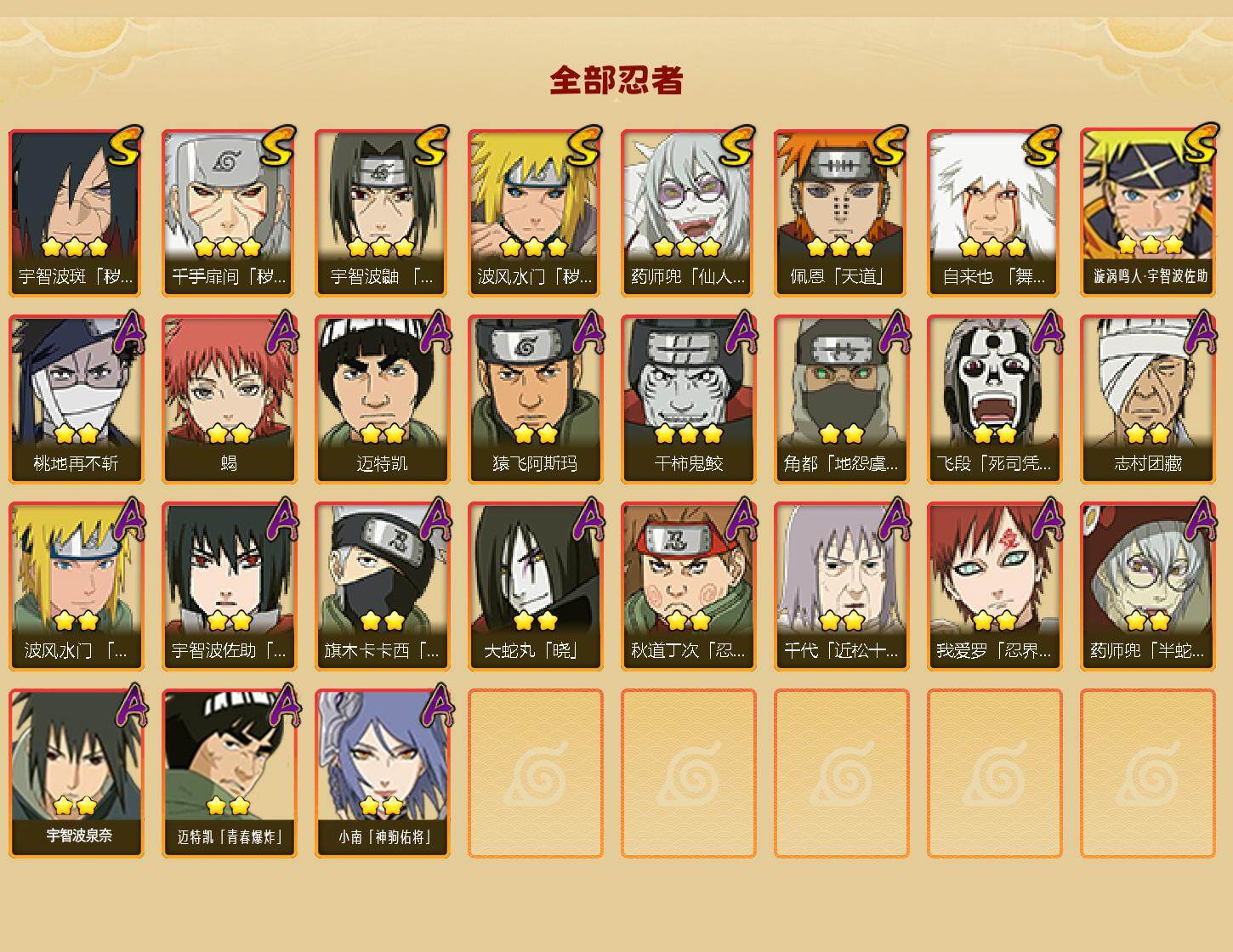Click the 志村团藏 ninja card
The width and height of the screenshot is (1233, 952).
1148,399
